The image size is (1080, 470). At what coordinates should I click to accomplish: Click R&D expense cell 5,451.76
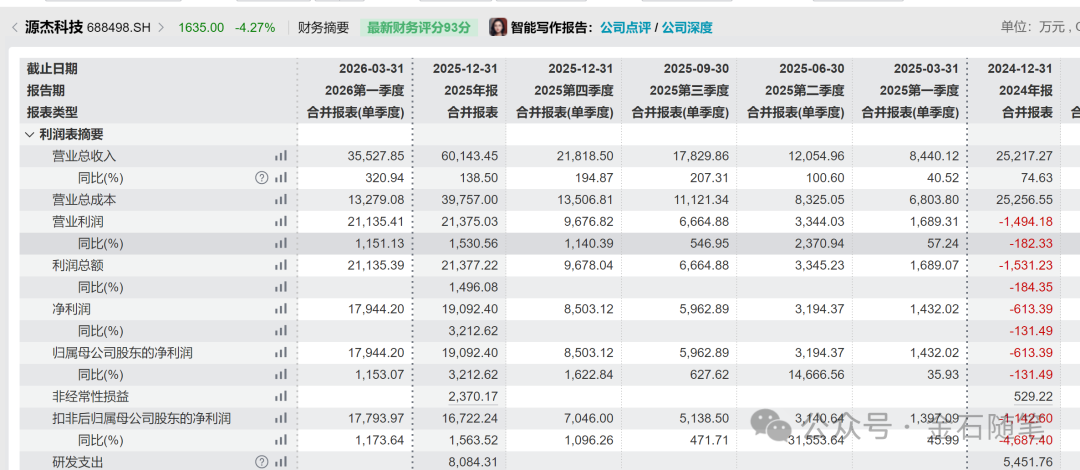(x=1030, y=462)
